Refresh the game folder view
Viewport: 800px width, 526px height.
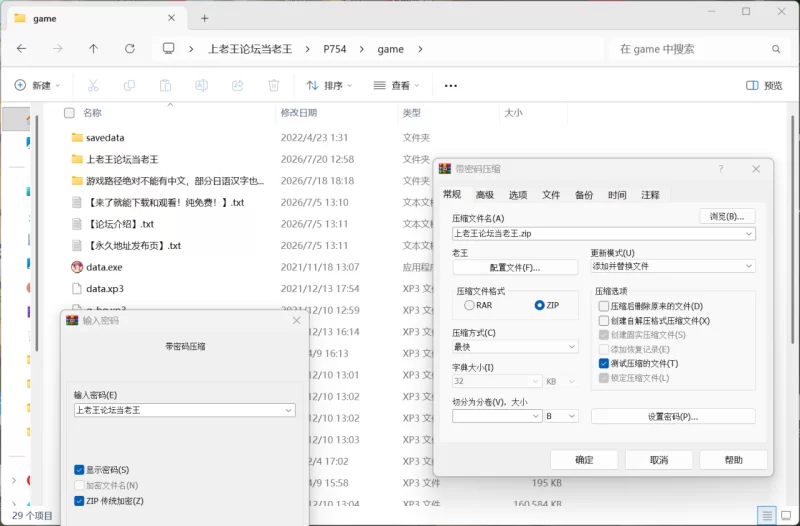click(x=130, y=49)
